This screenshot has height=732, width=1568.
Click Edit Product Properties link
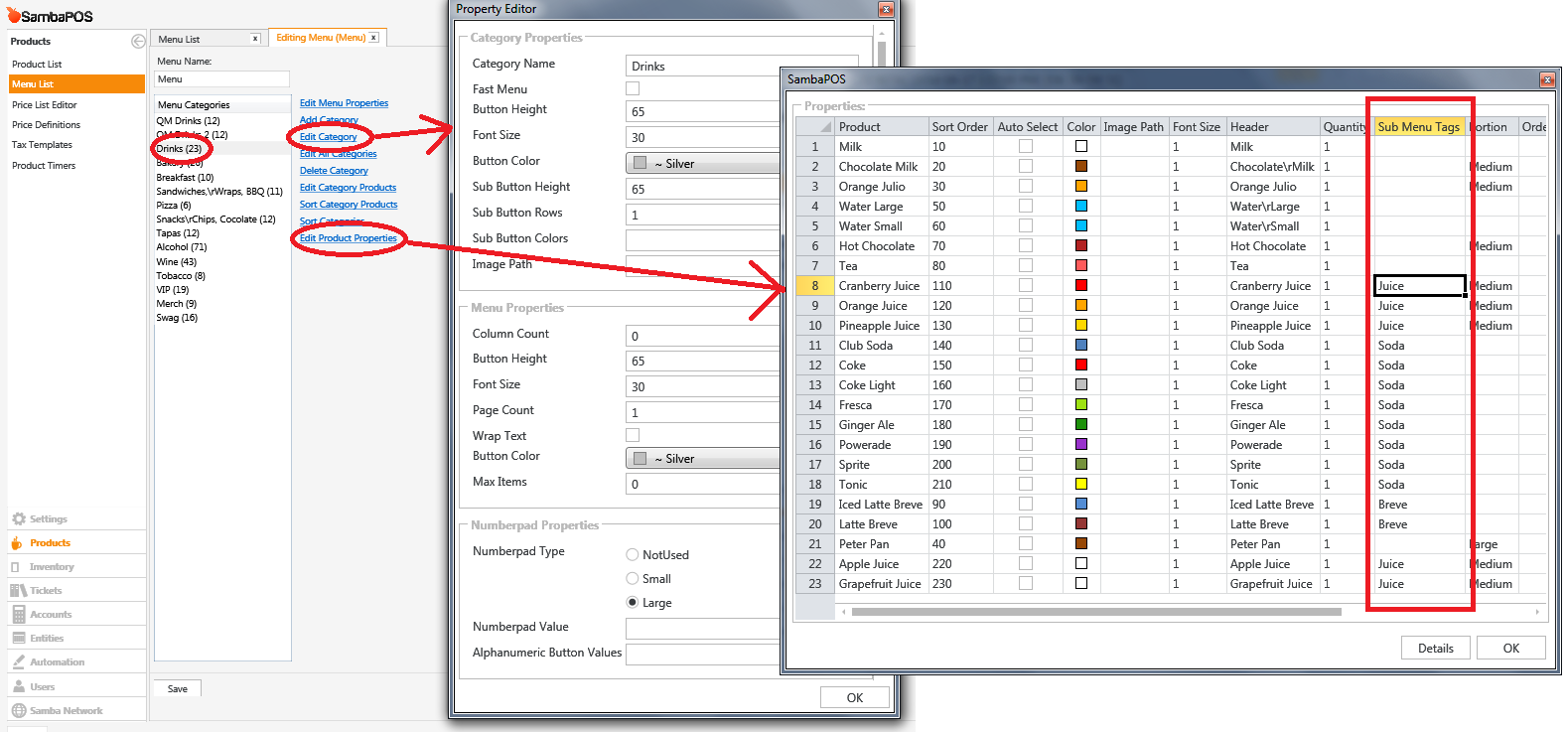point(349,238)
